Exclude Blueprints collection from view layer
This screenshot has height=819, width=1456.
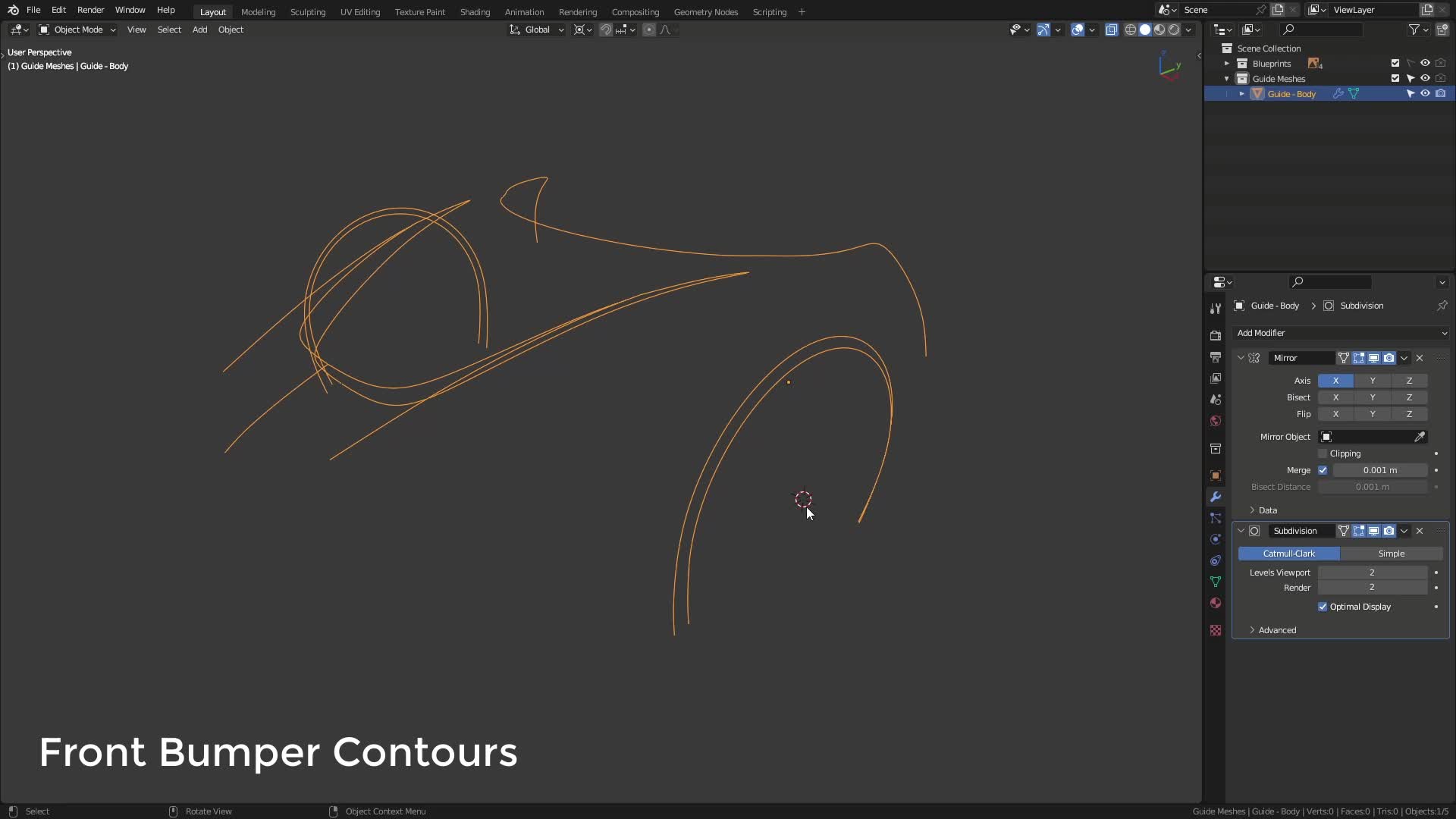(x=1395, y=64)
